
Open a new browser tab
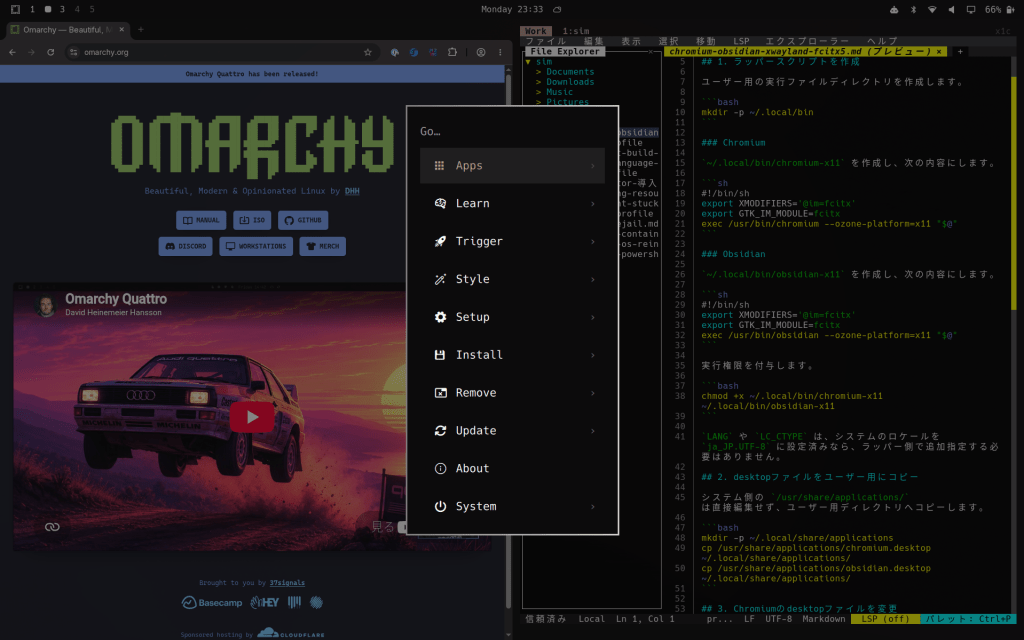coord(140,29)
